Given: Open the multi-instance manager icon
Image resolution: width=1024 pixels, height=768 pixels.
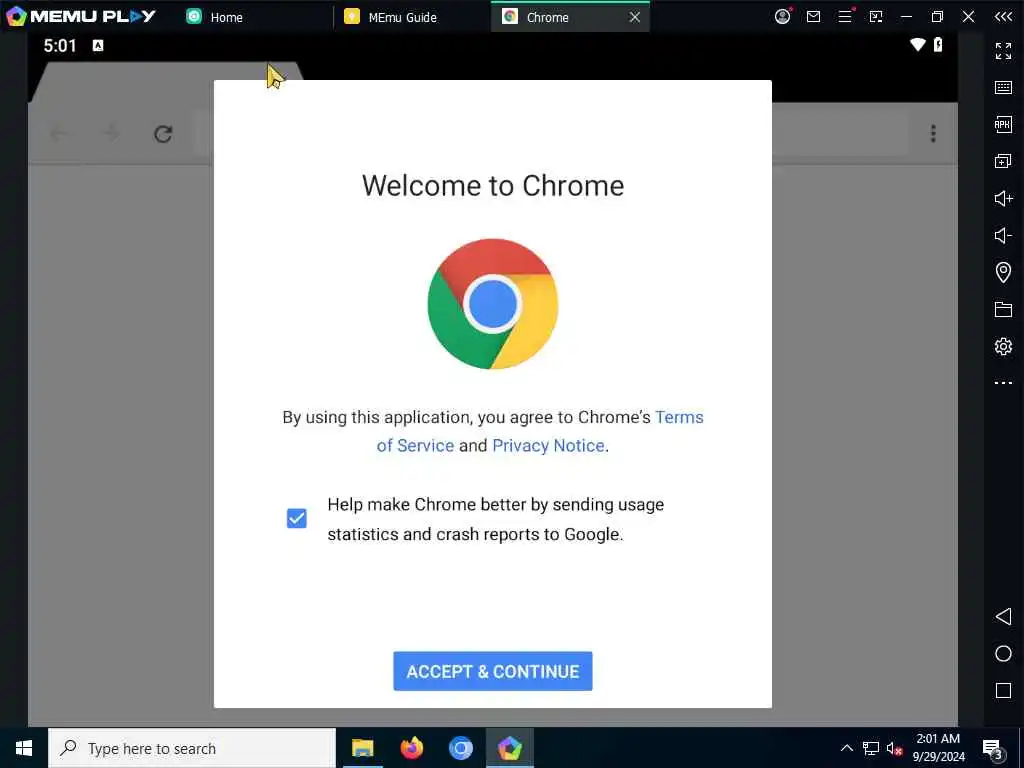Looking at the screenshot, I should click(1003, 161).
